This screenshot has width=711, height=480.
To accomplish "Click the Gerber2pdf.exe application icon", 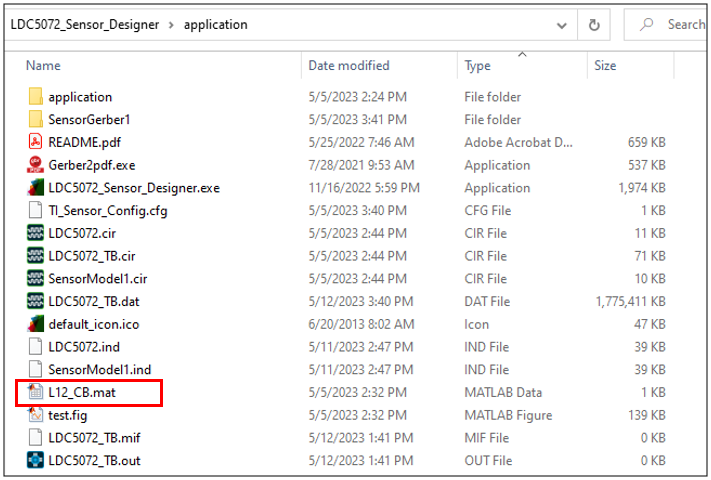I will pos(36,165).
